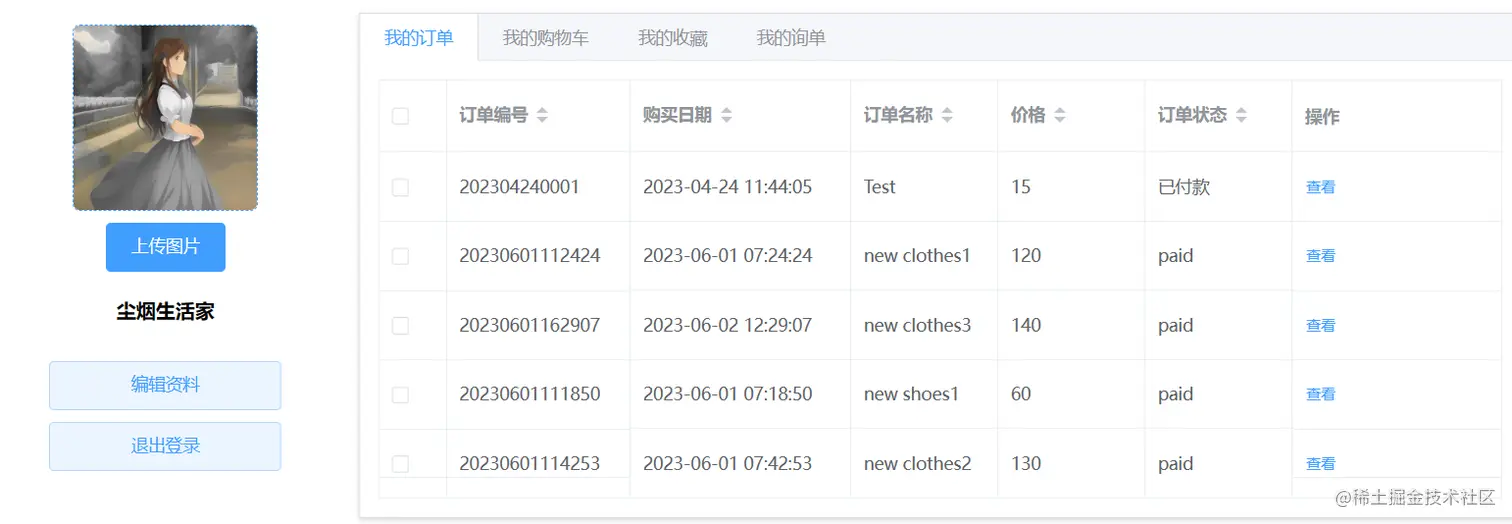Screen dimensions: 1512x524
Task: Tick checkbox for order 20230601112424
Action: click(400, 256)
